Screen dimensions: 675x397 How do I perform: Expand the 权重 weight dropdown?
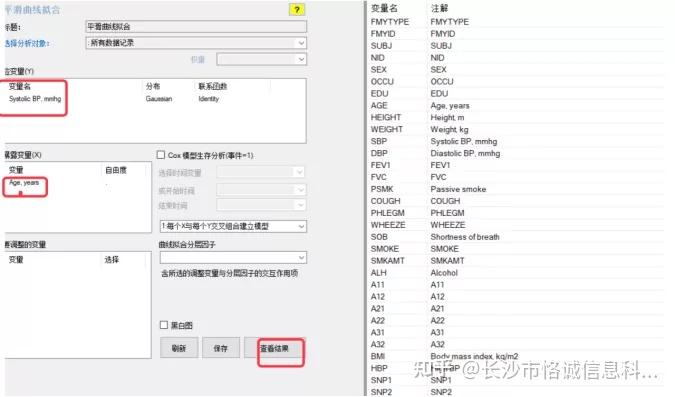262,59
